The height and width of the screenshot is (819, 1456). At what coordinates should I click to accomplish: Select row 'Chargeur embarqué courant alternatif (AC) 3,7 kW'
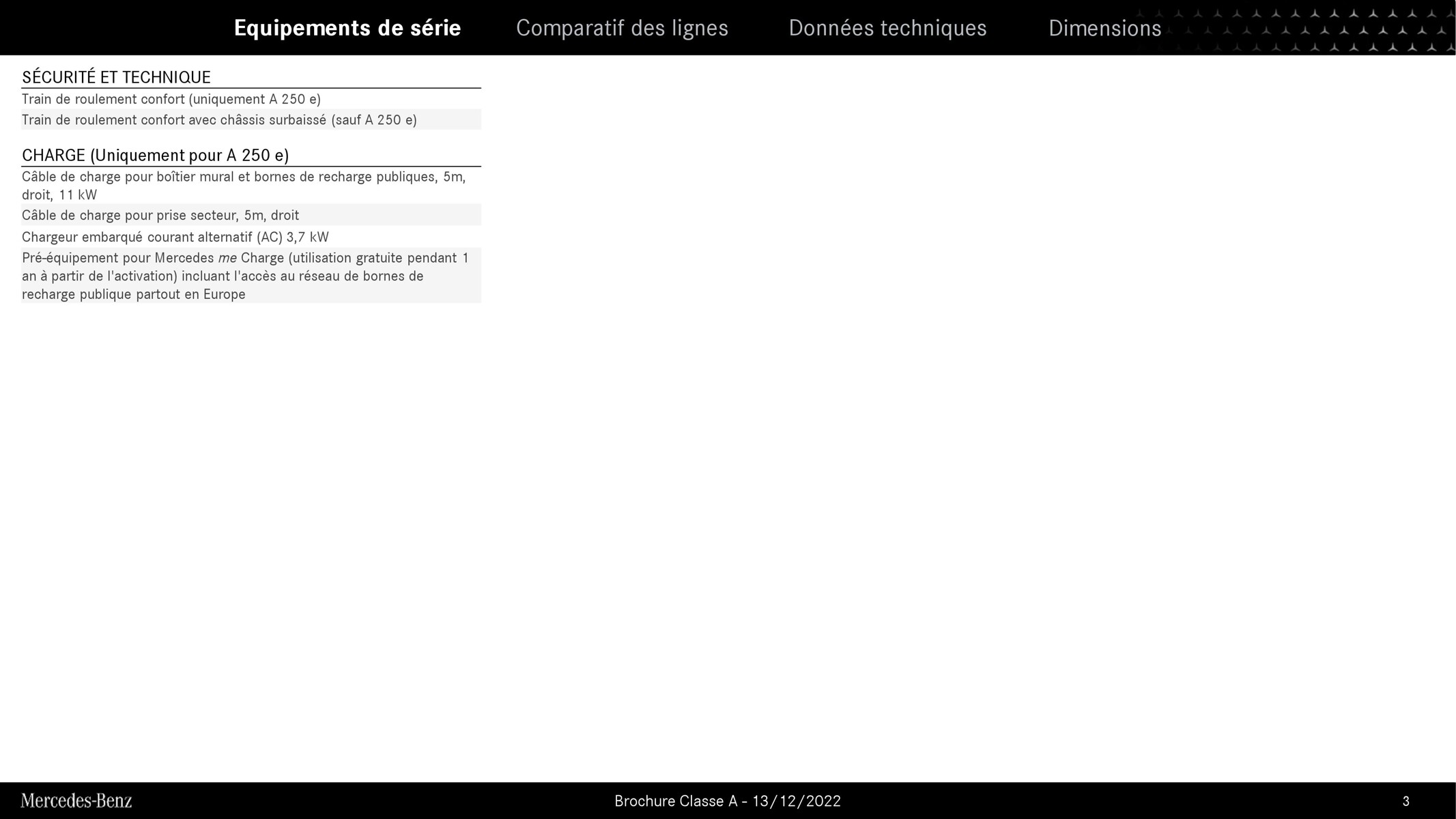coord(251,237)
